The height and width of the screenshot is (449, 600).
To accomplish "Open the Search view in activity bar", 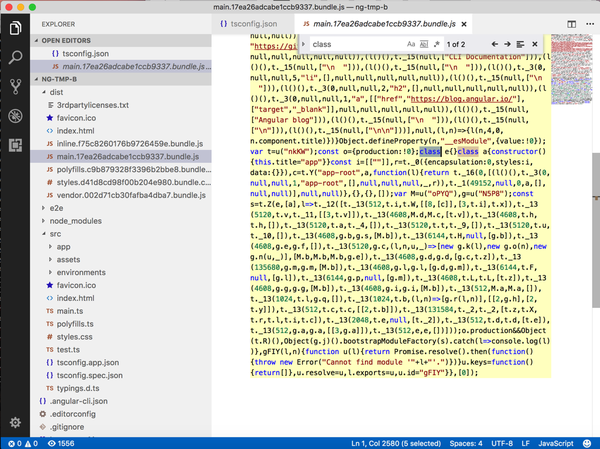I will 15,57.
